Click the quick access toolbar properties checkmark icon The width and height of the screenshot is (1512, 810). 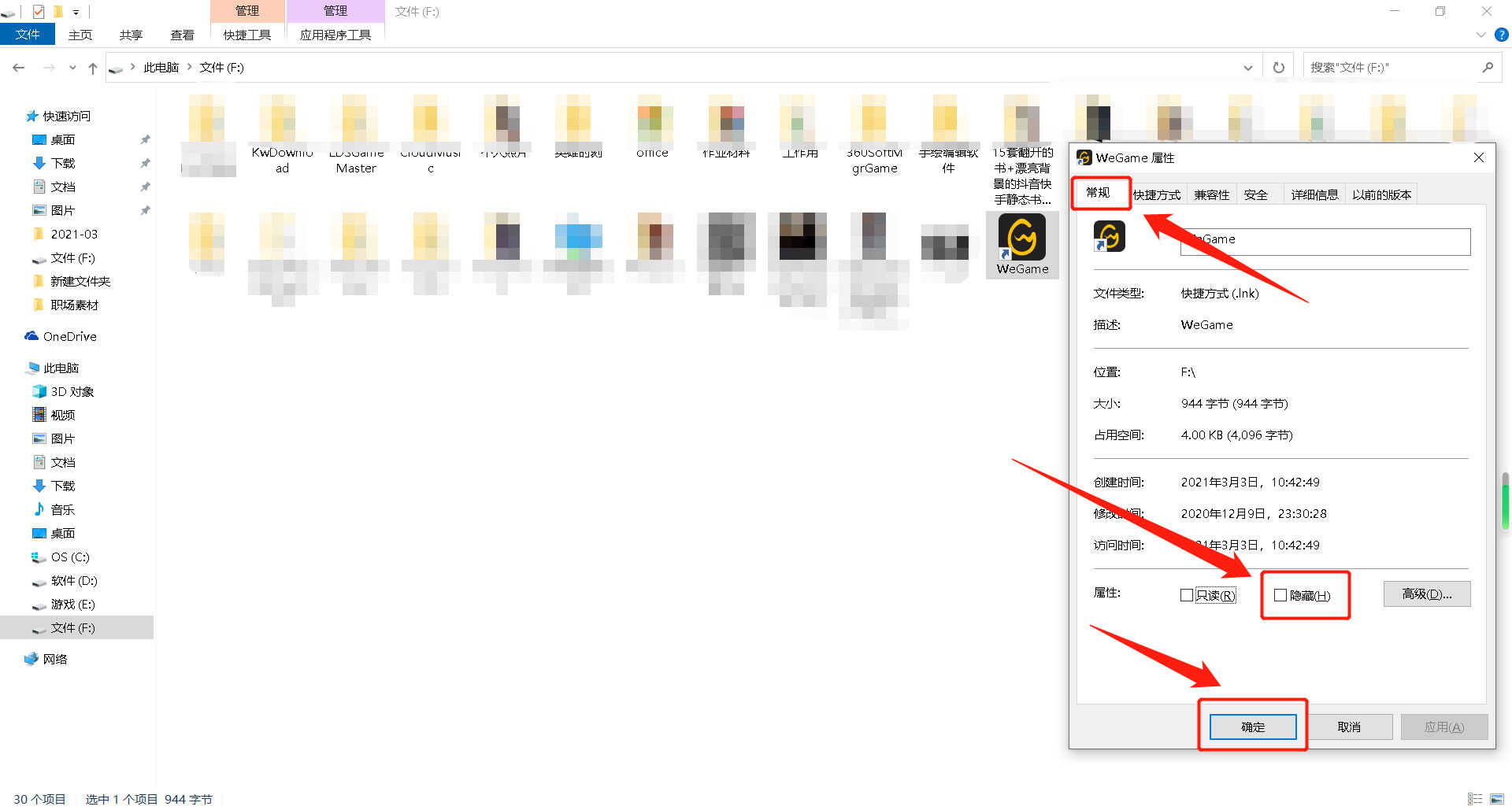39,11
